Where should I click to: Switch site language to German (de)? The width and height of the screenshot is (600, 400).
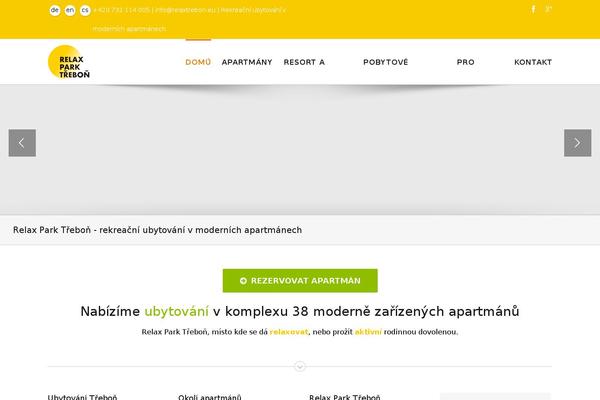click(55, 10)
